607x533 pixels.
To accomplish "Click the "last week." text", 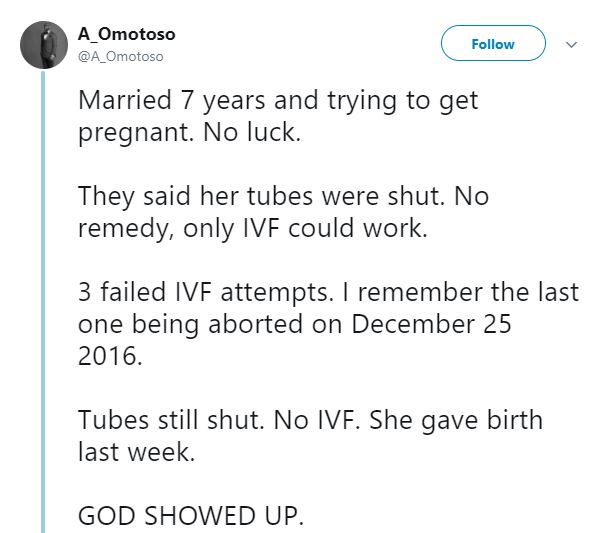I will 131,452.
